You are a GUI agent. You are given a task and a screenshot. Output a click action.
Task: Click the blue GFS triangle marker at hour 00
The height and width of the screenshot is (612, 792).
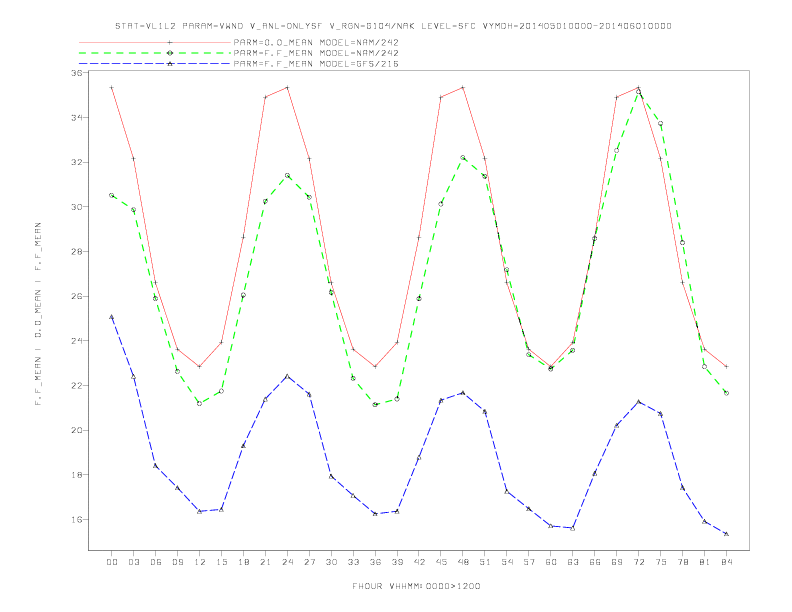coord(112,317)
